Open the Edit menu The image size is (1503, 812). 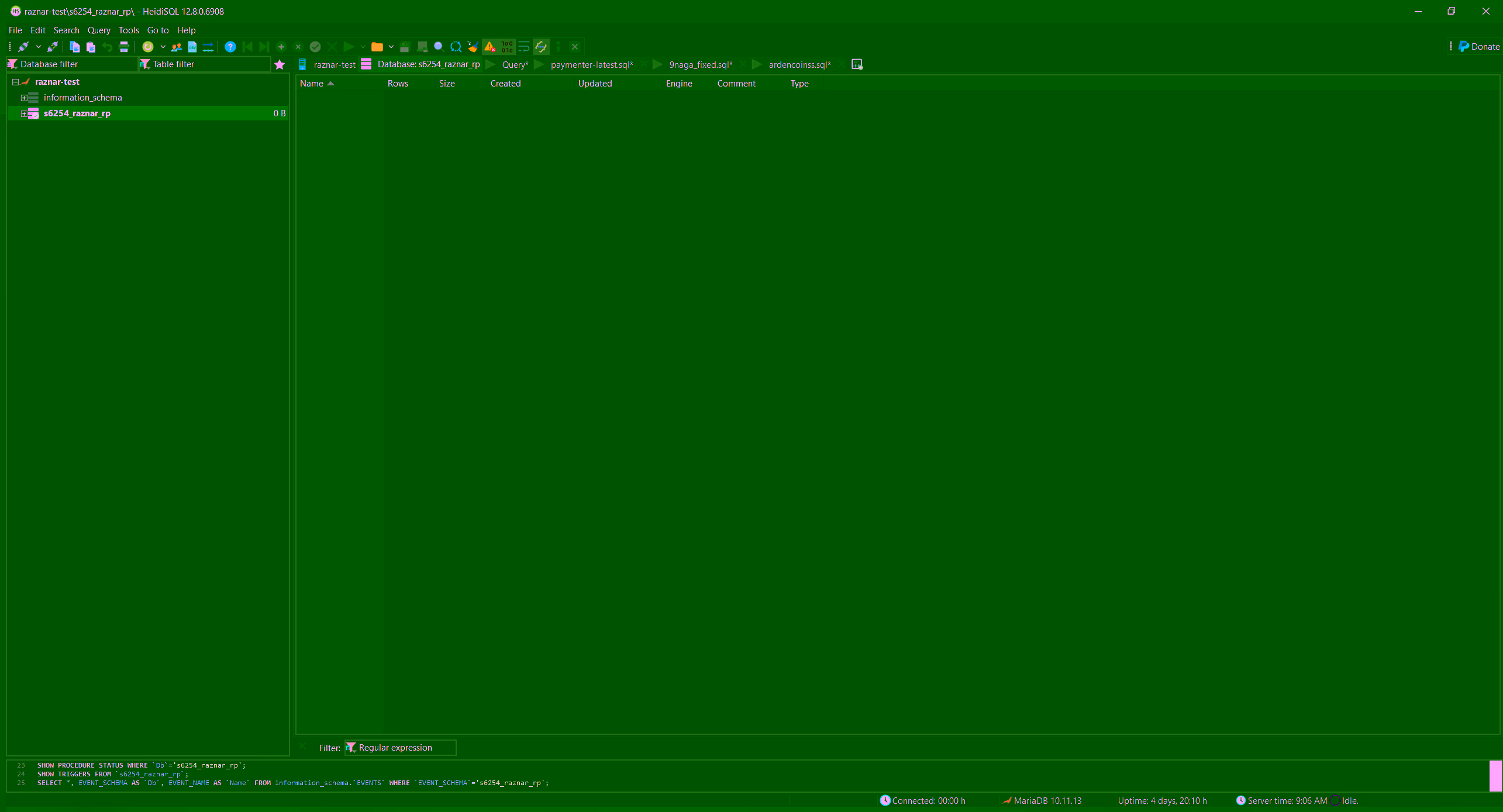tap(38, 30)
